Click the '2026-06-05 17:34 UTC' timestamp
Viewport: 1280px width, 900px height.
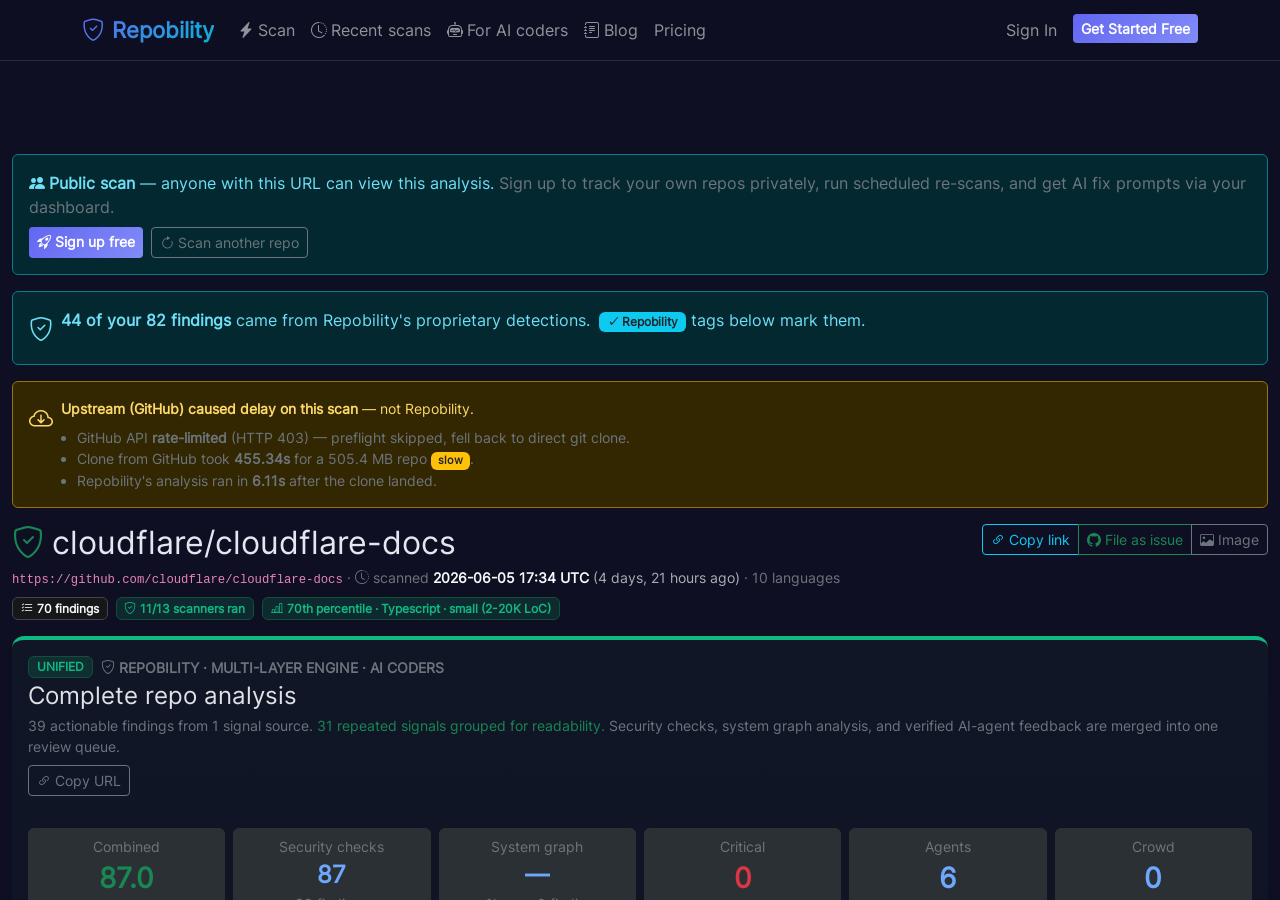click(x=511, y=578)
